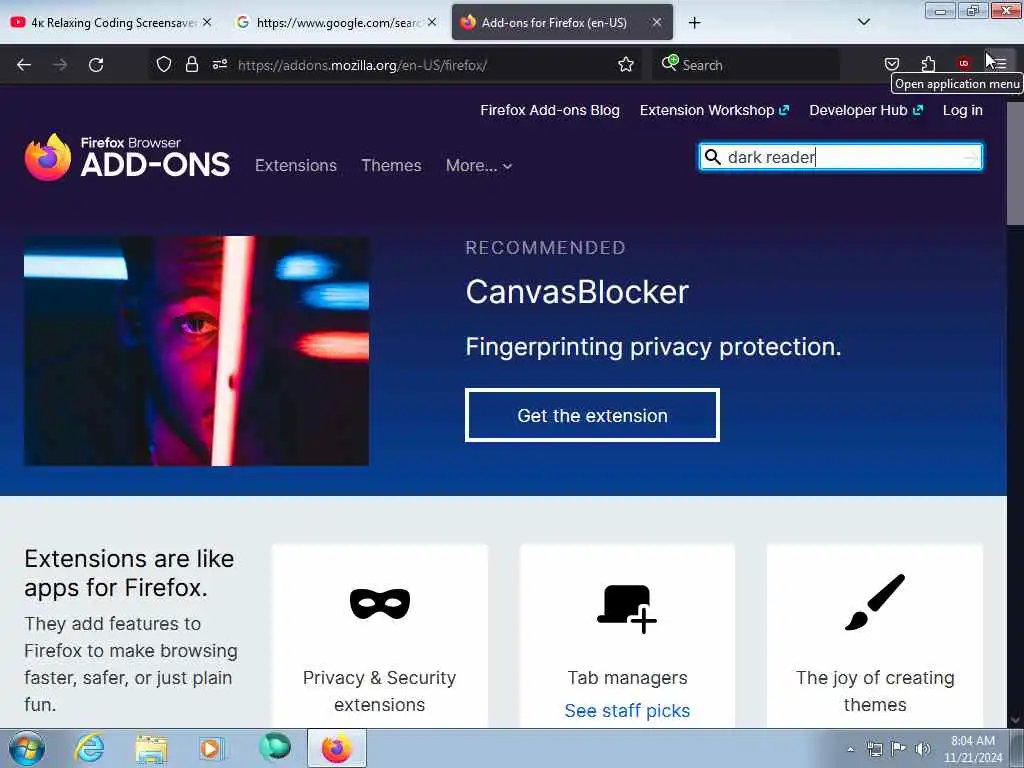Open the volume speaker tray icon
This screenshot has height=768, width=1024.
[922, 748]
